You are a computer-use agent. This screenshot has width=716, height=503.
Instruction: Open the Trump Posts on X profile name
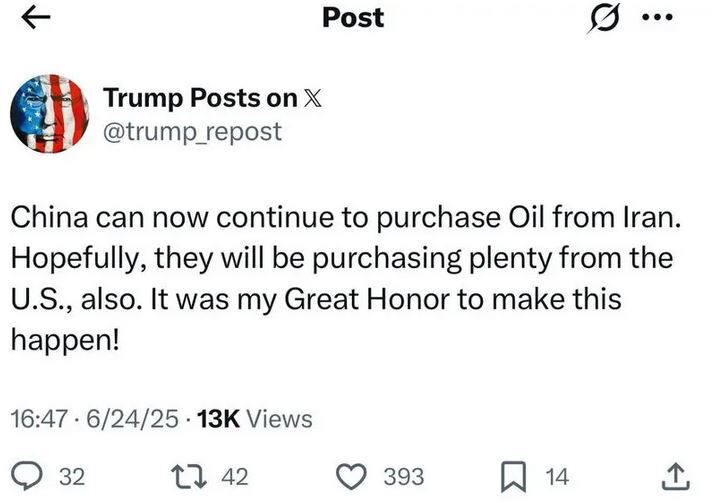point(200,97)
